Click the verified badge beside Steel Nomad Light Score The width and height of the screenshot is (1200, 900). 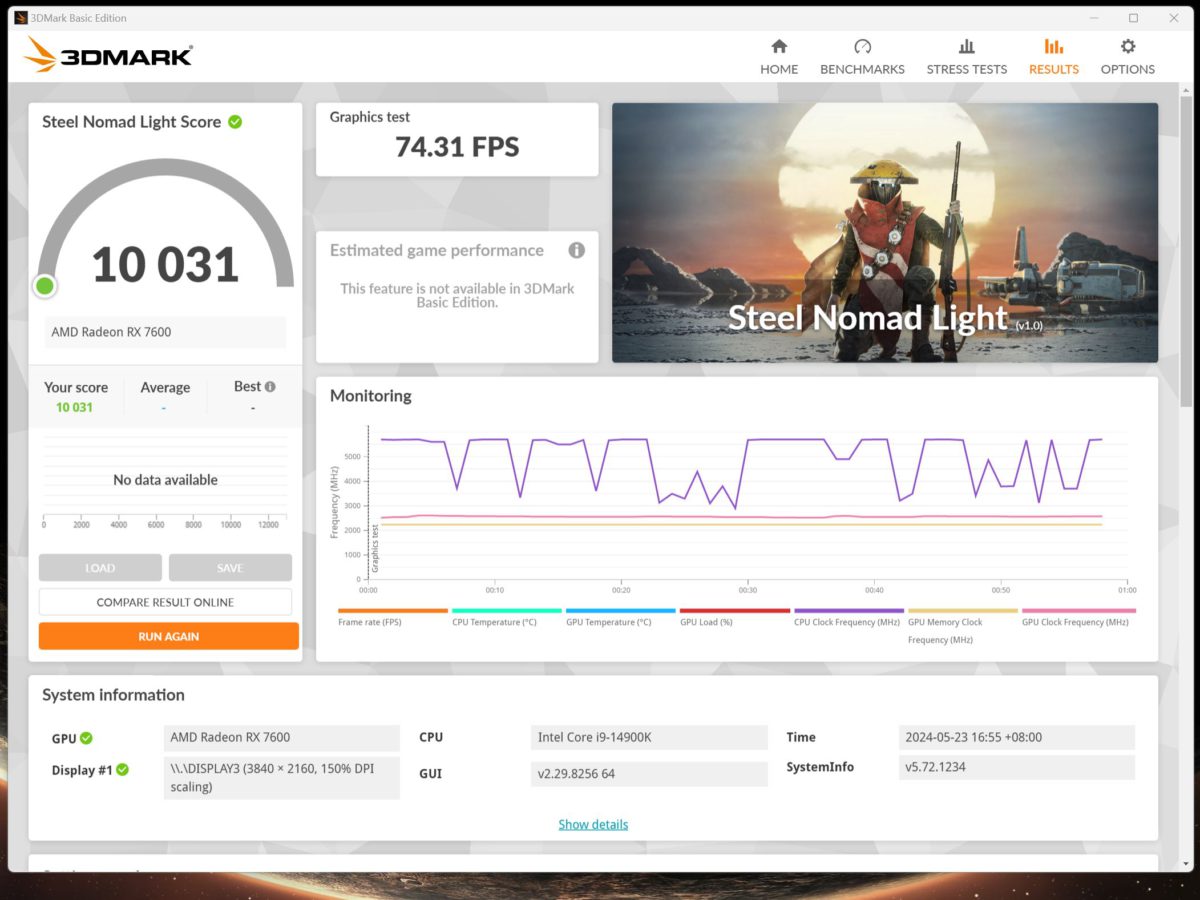point(235,121)
